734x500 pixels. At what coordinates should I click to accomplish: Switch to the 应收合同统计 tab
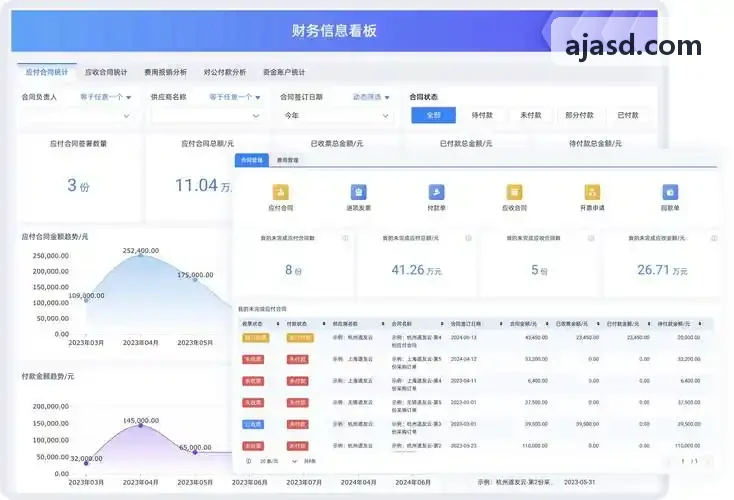(x=106, y=72)
